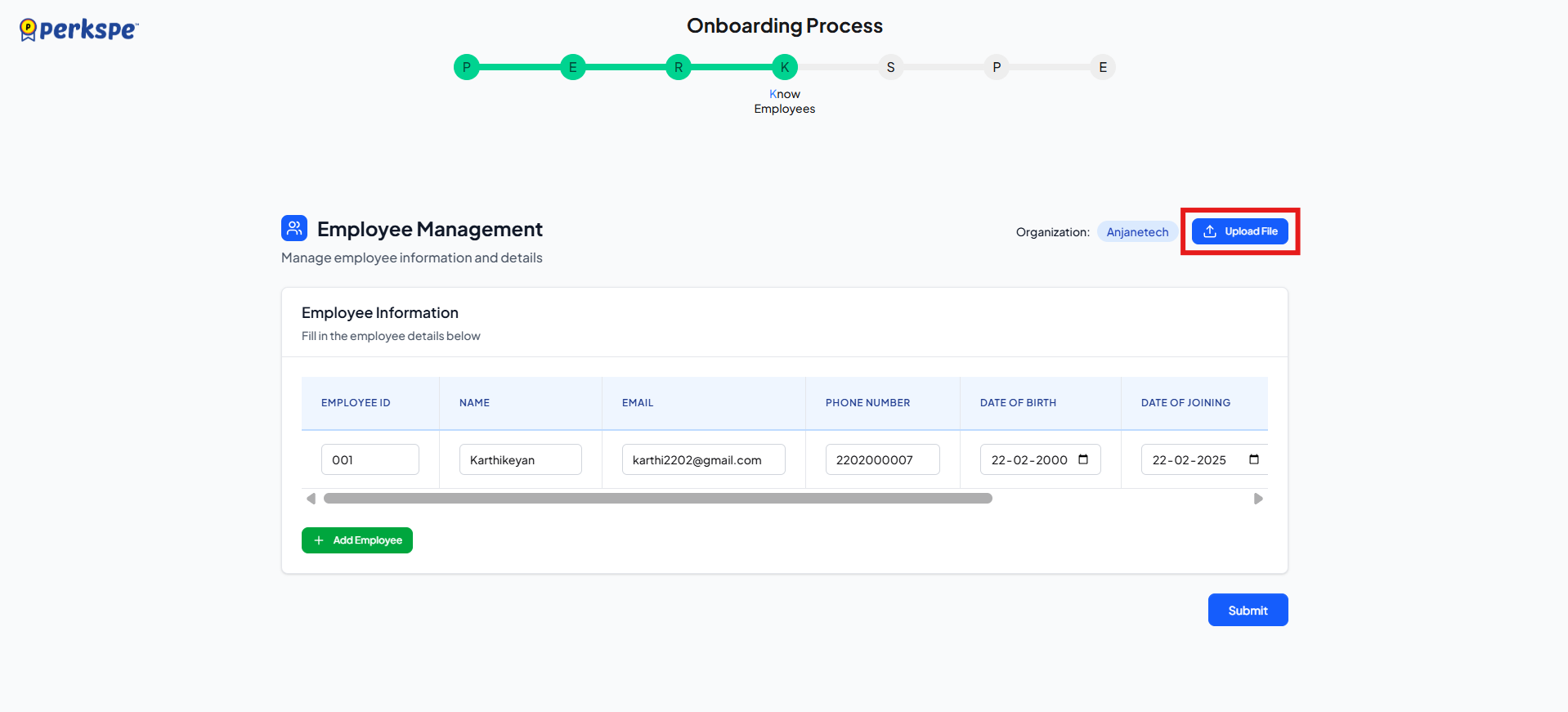Viewport: 1568px width, 712px height.
Task: Click the horizontal table scrollbar thumb
Action: [x=657, y=499]
